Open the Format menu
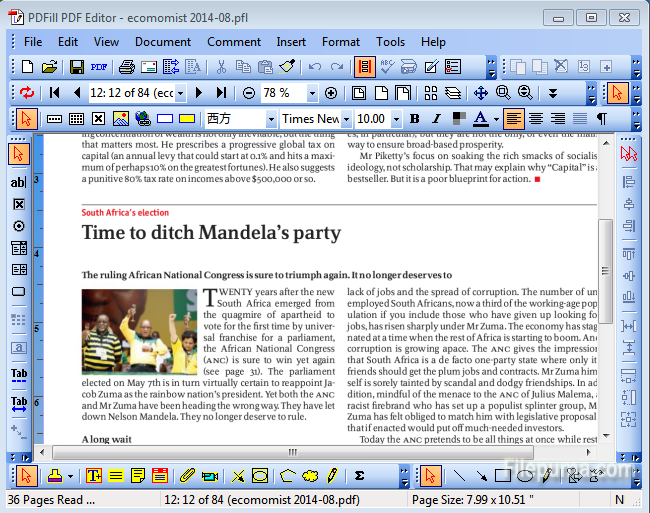 [340, 42]
